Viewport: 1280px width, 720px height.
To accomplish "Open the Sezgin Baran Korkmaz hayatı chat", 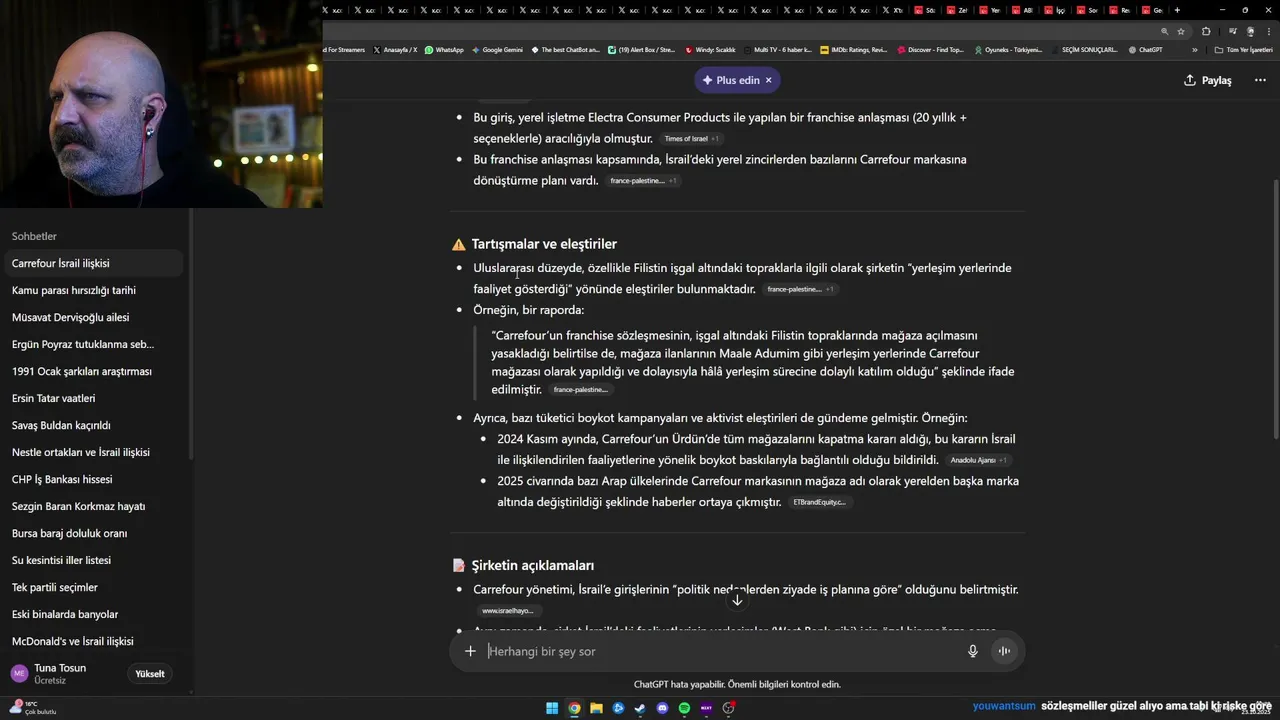I will click(92, 506).
